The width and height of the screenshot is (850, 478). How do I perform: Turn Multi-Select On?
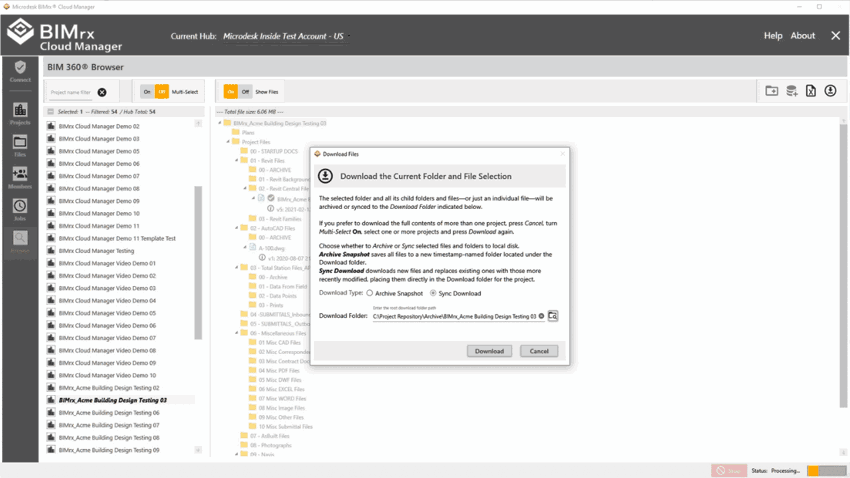tap(147, 92)
